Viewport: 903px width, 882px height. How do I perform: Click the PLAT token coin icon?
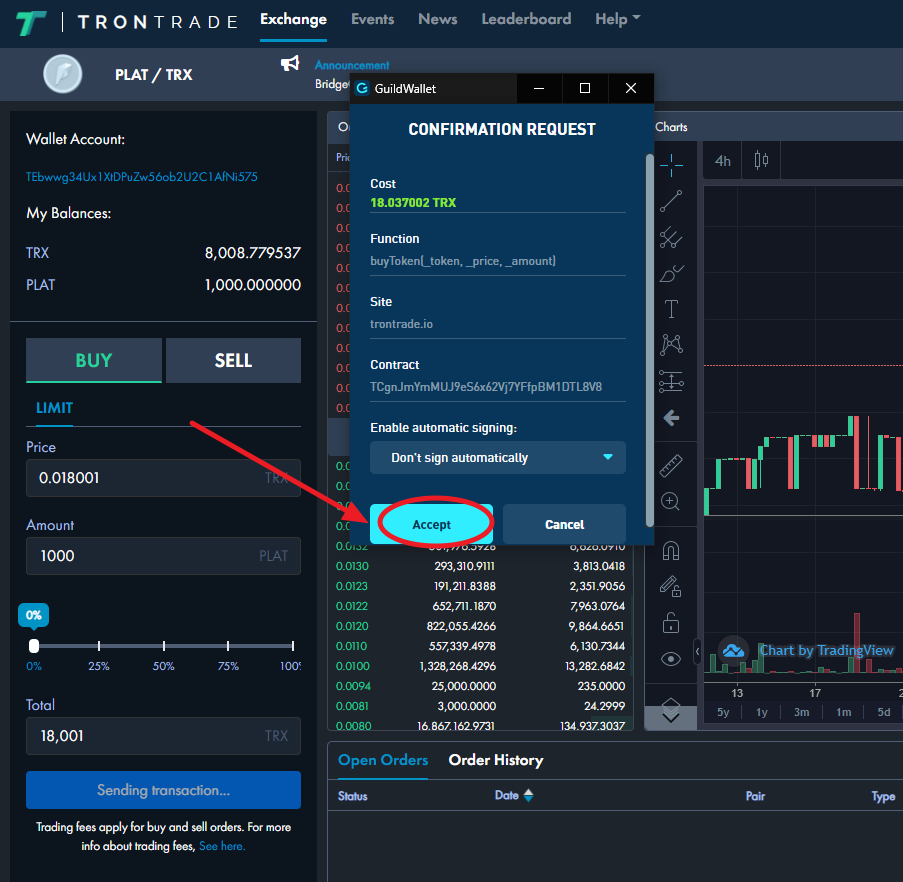pos(63,74)
